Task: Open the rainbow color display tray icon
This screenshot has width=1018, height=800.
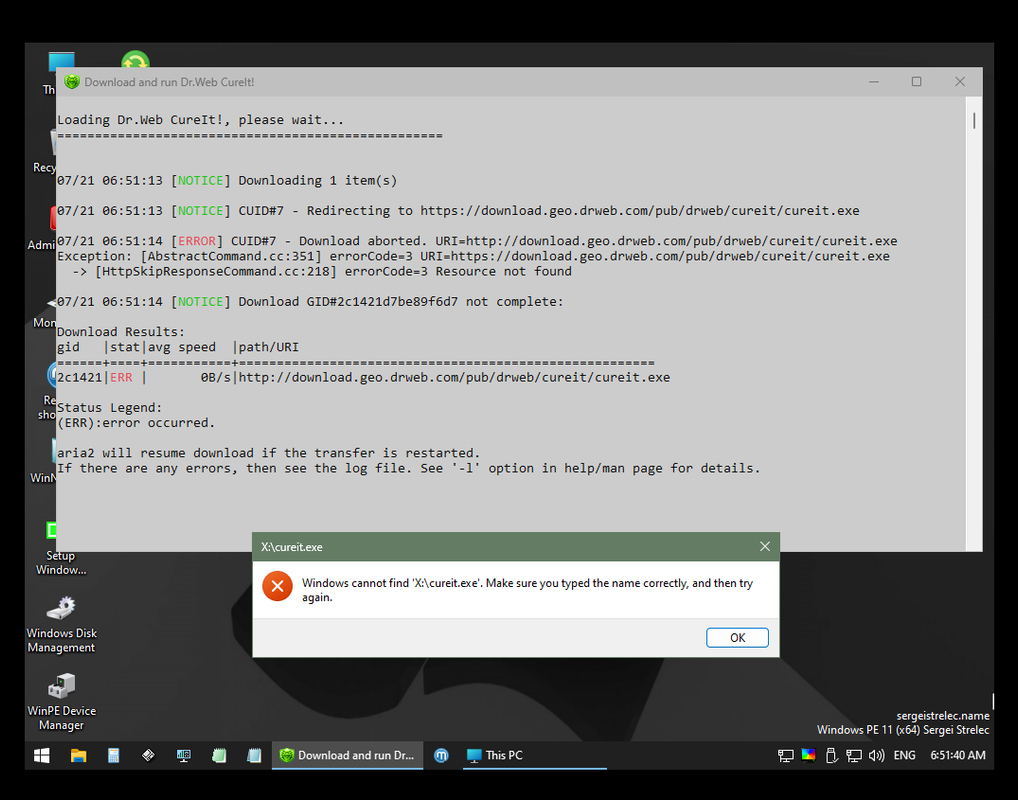Action: (808, 755)
